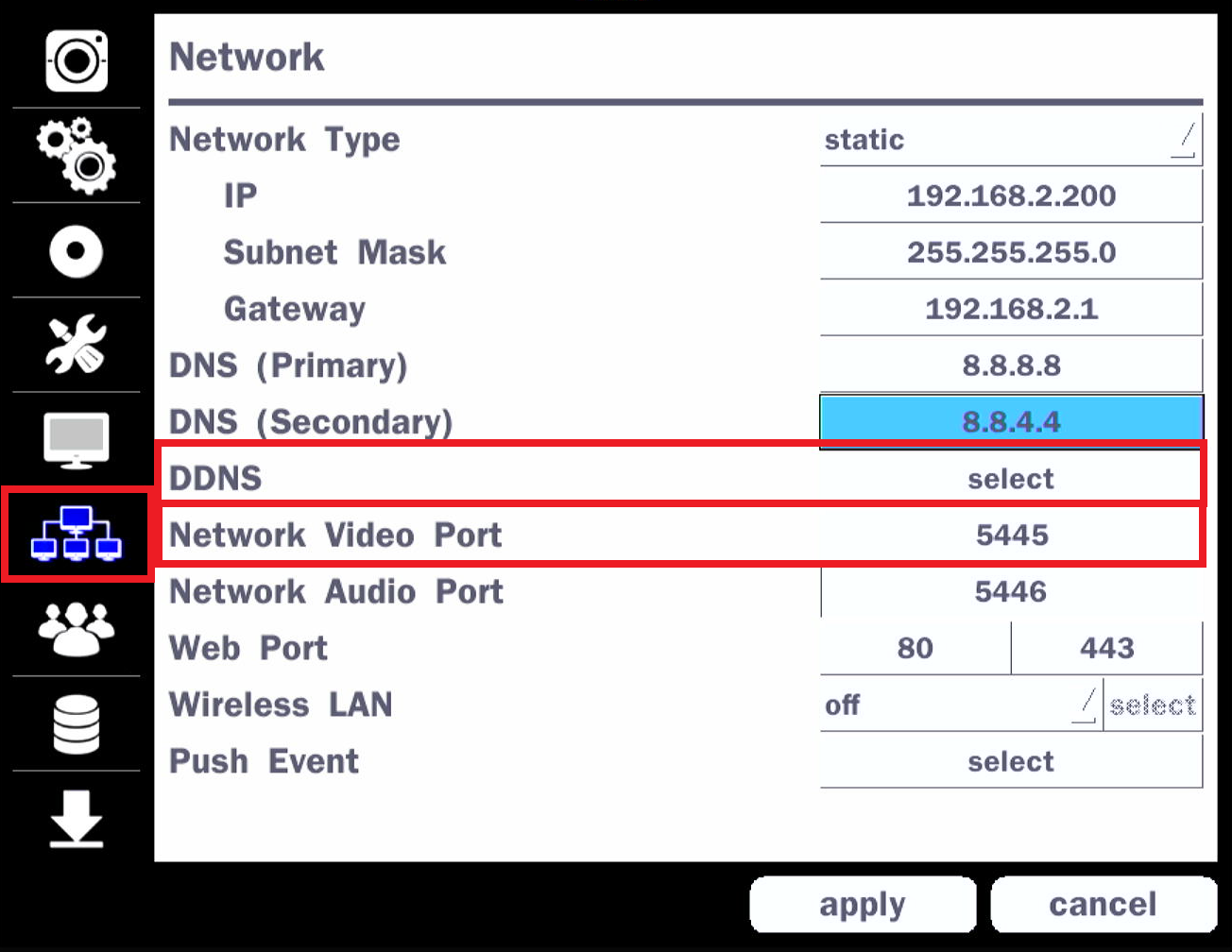Open the User management icon
Screen dimensions: 1232x952
76,628
